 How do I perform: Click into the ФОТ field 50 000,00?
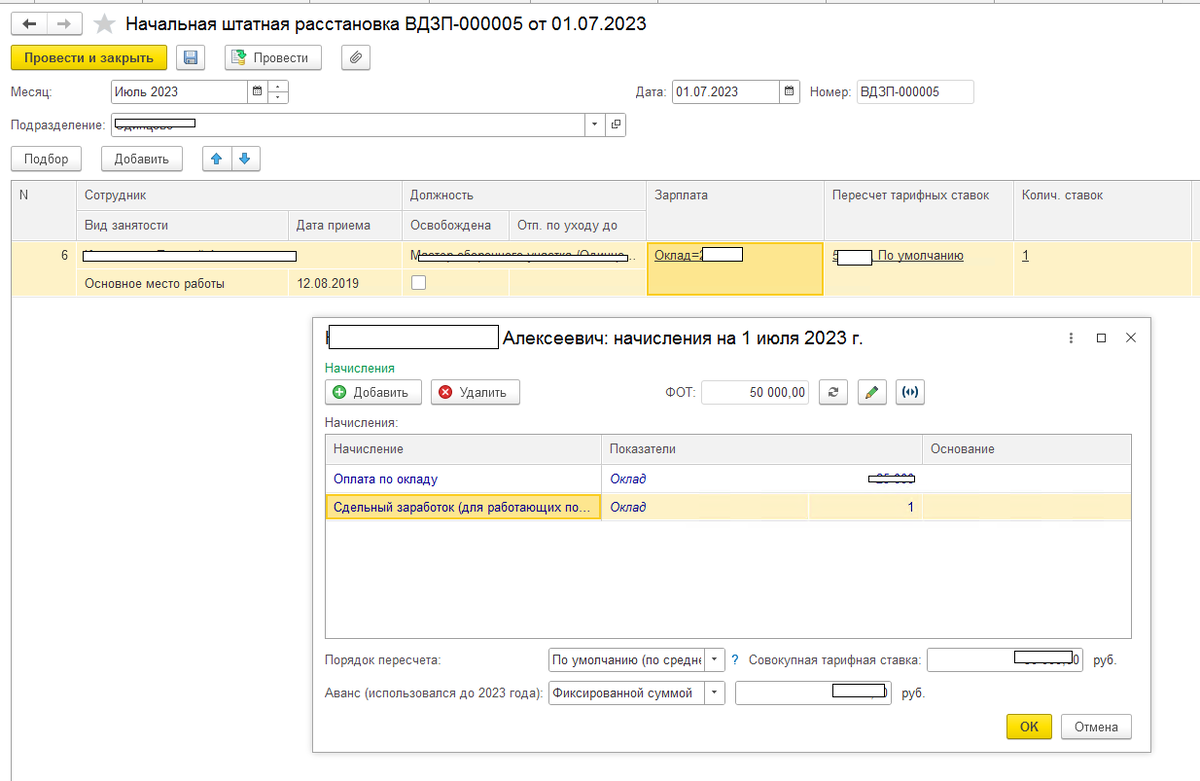tap(755, 393)
